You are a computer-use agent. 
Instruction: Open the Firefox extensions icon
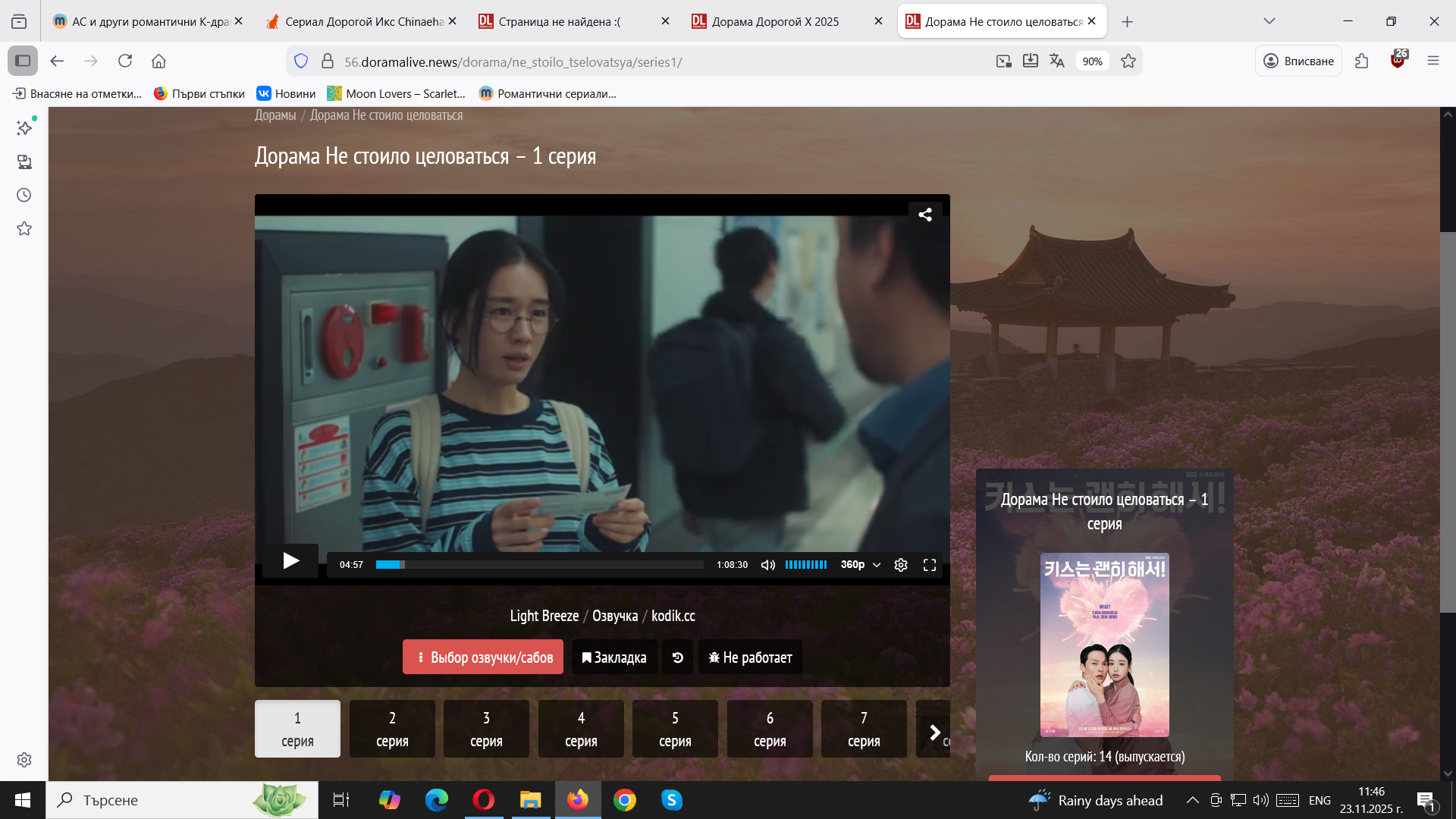[x=1361, y=61]
